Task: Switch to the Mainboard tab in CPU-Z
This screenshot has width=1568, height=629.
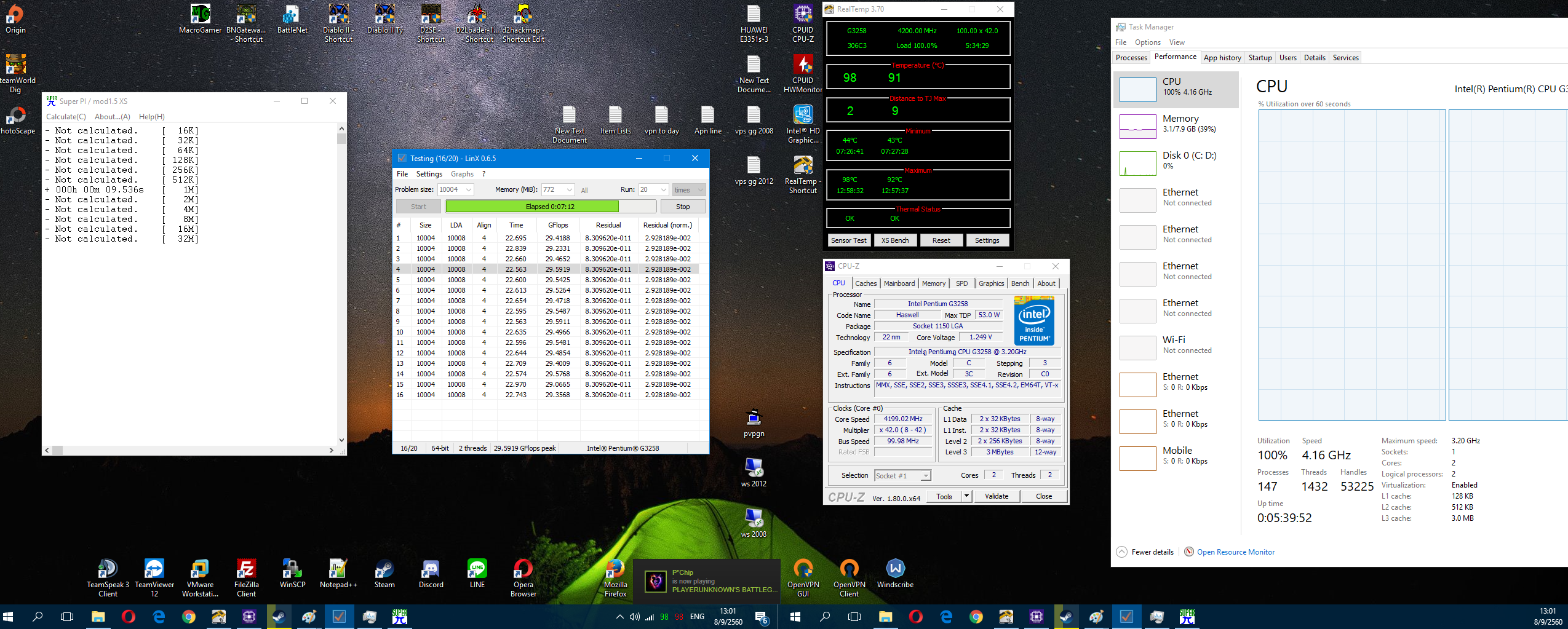Action: (x=899, y=283)
